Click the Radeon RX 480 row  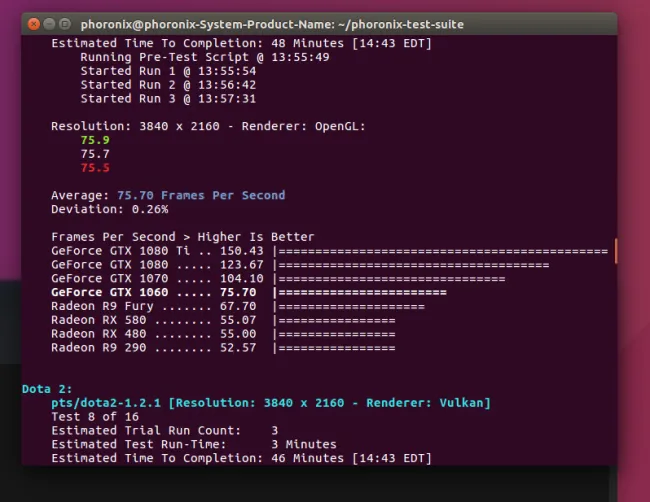point(223,334)
